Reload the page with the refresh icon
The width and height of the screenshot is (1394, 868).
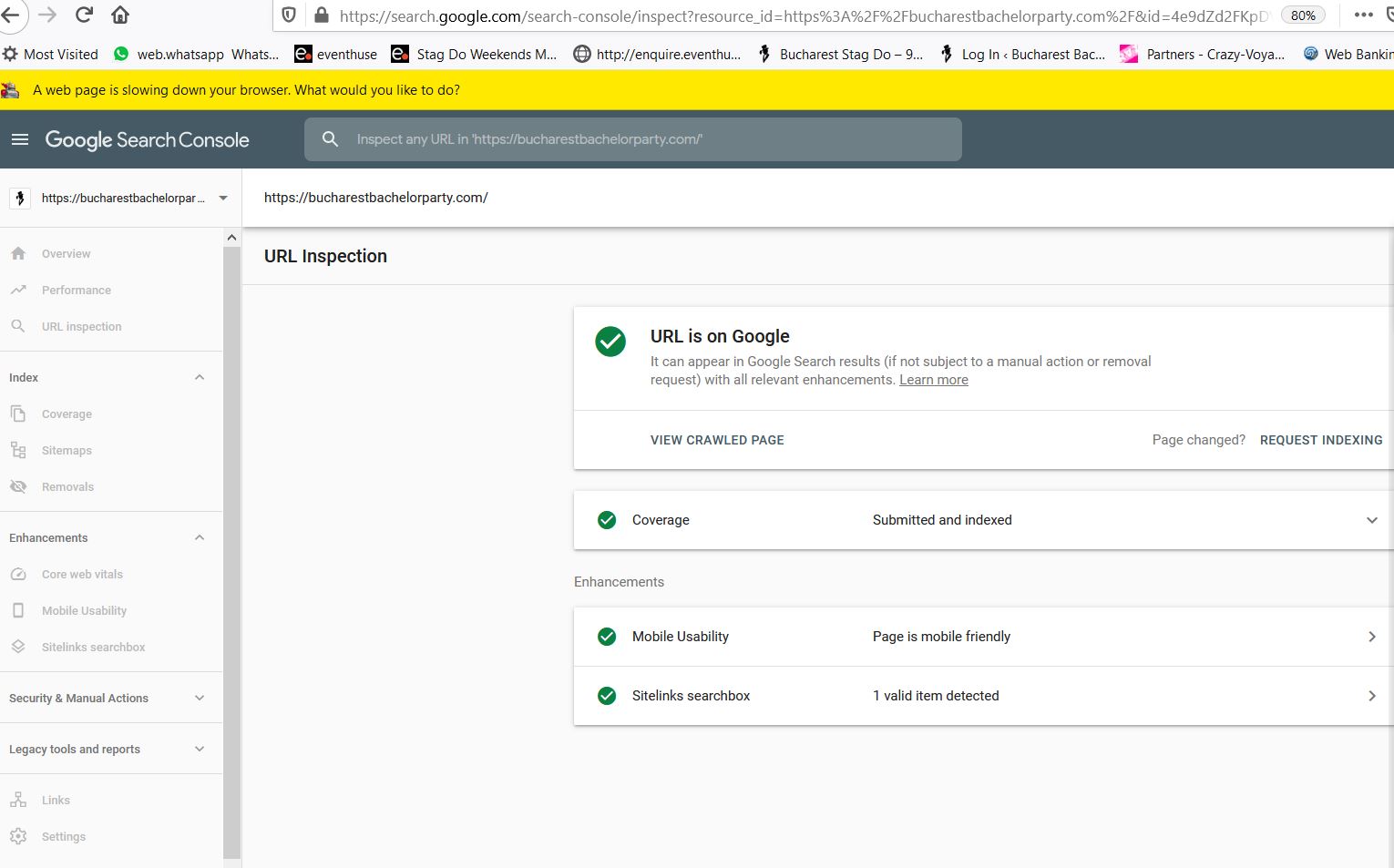tap(84, 15)
